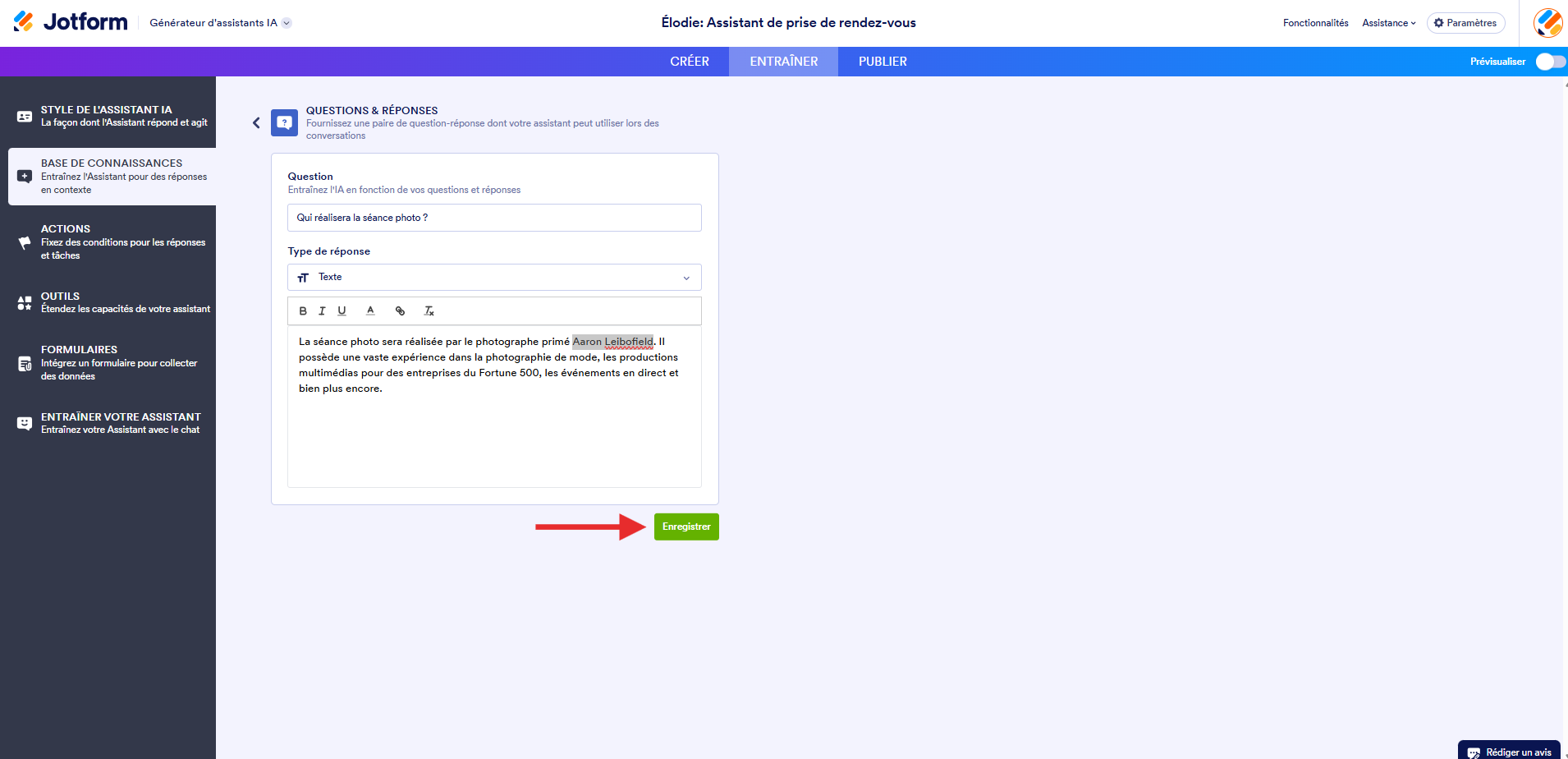Click the Rédiger un avis chat icon
Screen dimensions: 1568x759
click(x=1474, y=752)
